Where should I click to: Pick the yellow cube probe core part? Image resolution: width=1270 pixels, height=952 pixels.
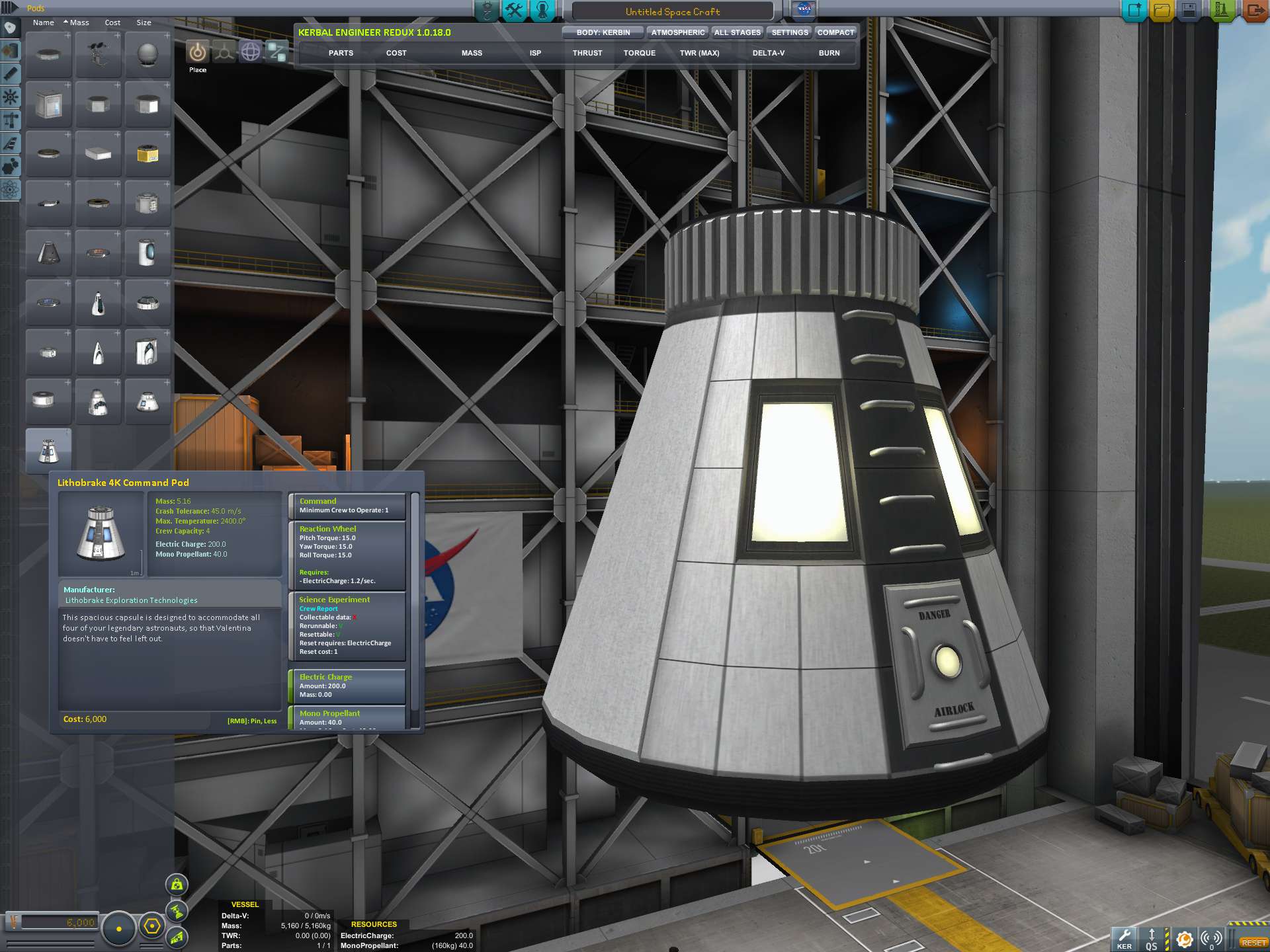[x=148, y=153]
